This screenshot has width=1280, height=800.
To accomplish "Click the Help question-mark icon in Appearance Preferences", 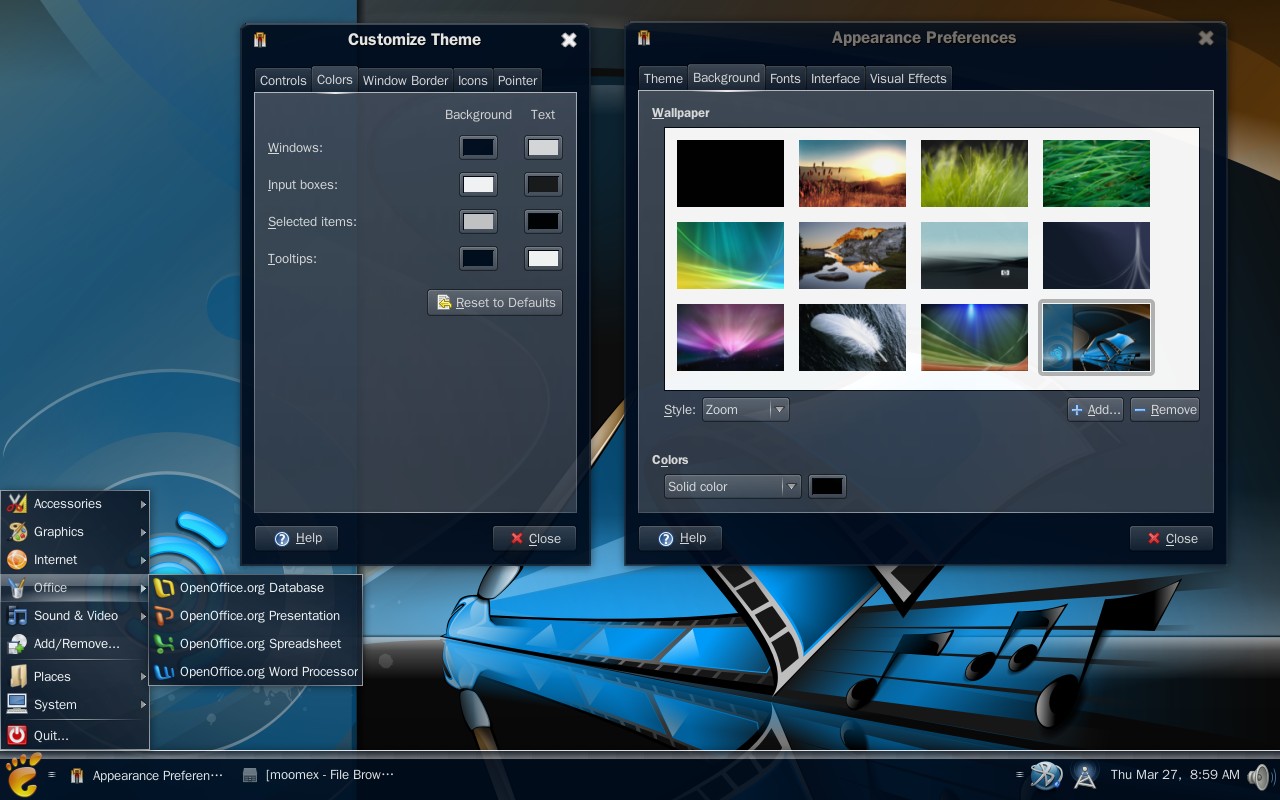I will click(668, 538).
